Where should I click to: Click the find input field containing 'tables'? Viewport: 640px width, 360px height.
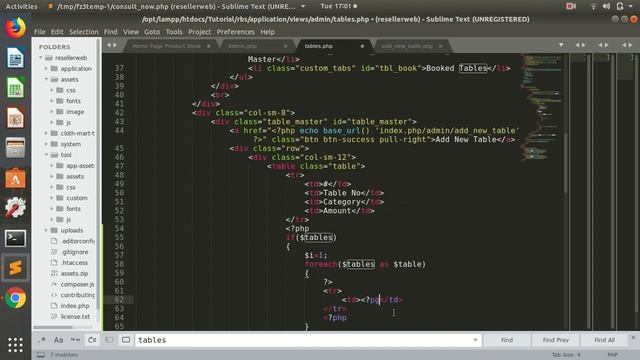[x=303, y=340]
